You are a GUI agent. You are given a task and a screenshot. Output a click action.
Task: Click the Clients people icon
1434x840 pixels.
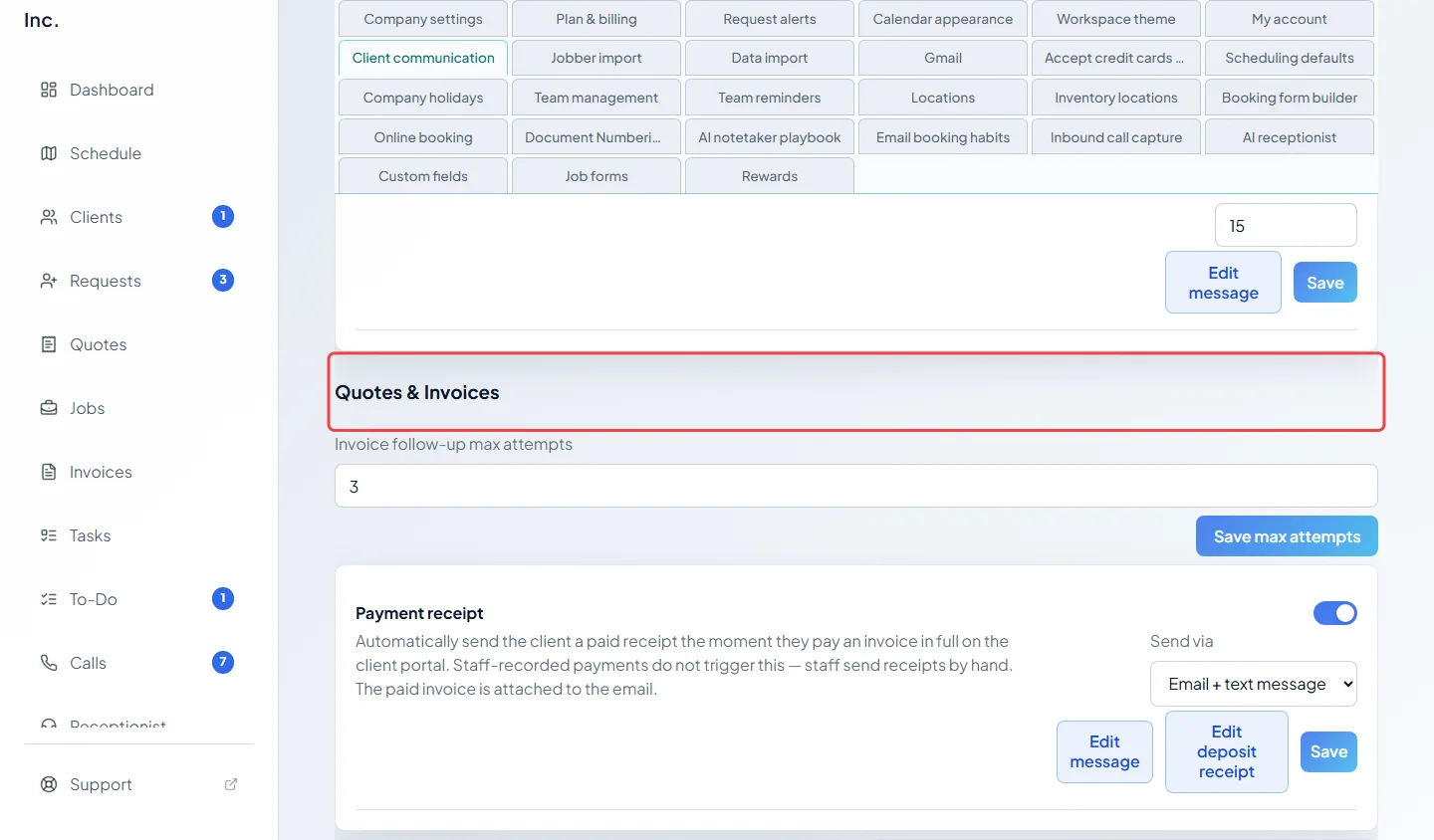(x=49, y=217)
